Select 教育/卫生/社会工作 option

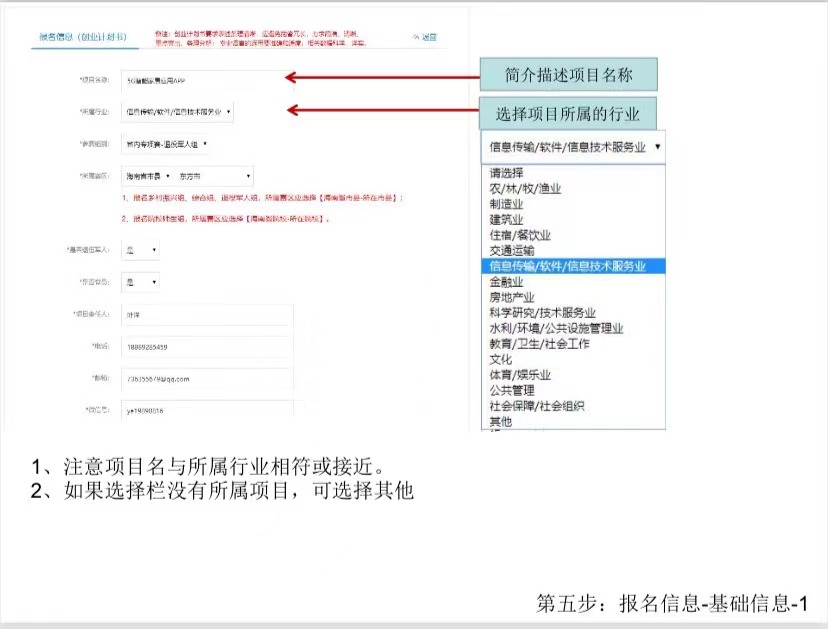pos(539,344)
